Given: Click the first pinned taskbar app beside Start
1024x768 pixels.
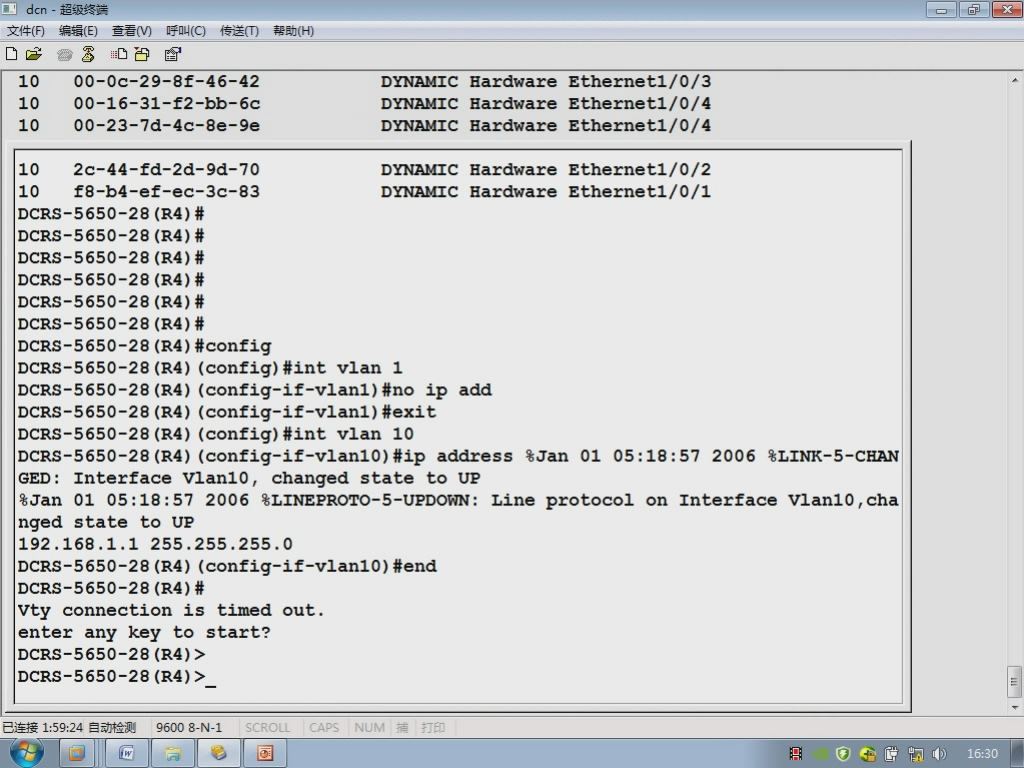Looking at the screenshot, I should click(76, 754).
